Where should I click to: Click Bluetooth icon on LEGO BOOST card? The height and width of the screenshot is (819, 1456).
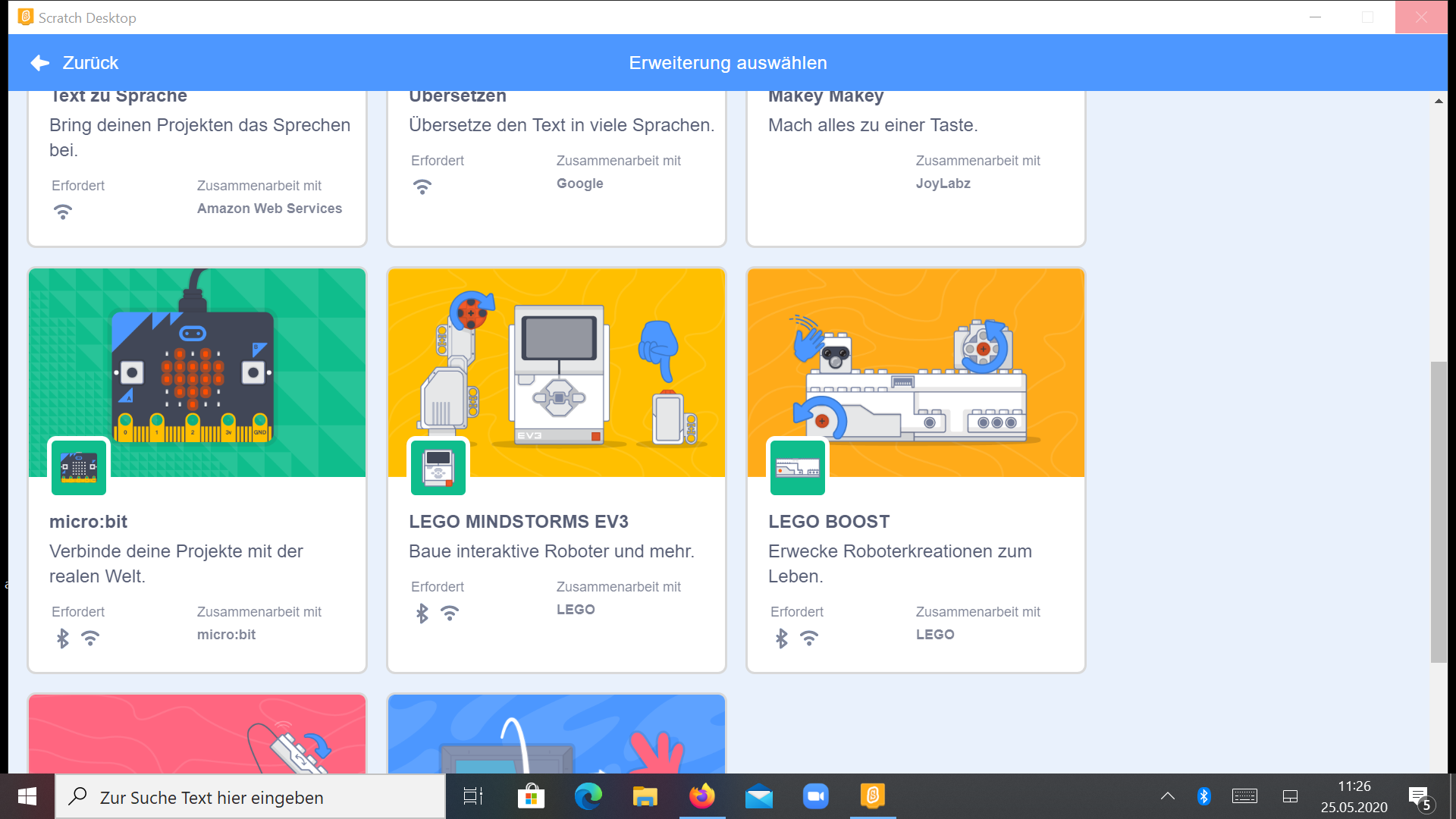782,639
